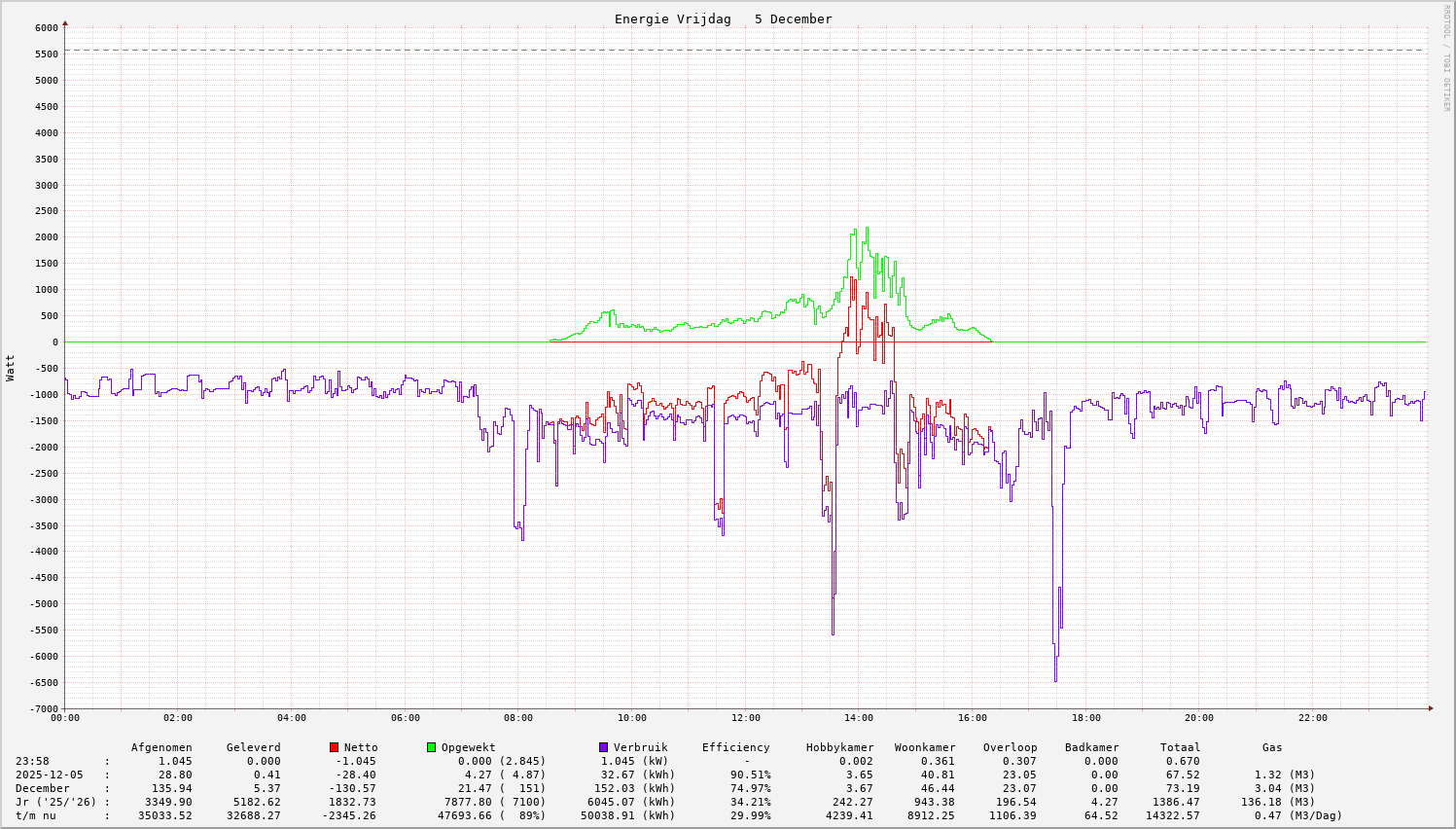This screenshot has height=829, width=1456.
Task: Click the Afgenomen column header
Action: (161, 747)
